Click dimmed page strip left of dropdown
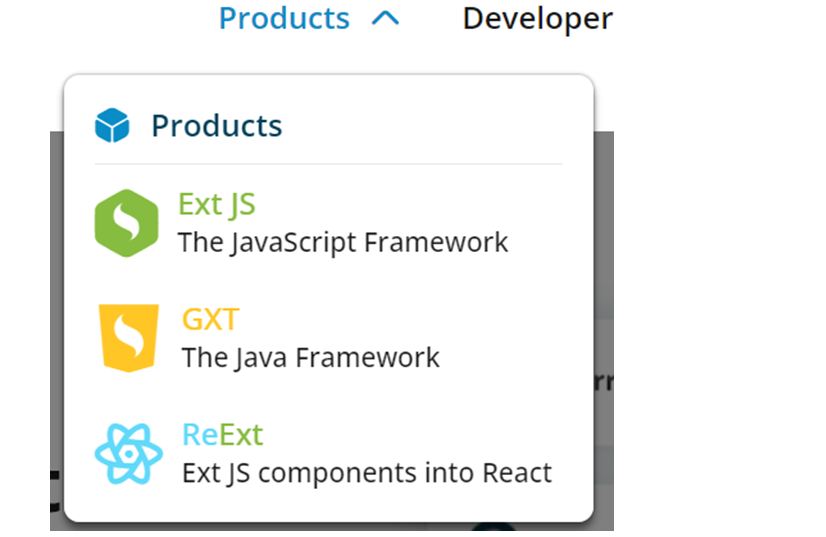 pos(56,300)
